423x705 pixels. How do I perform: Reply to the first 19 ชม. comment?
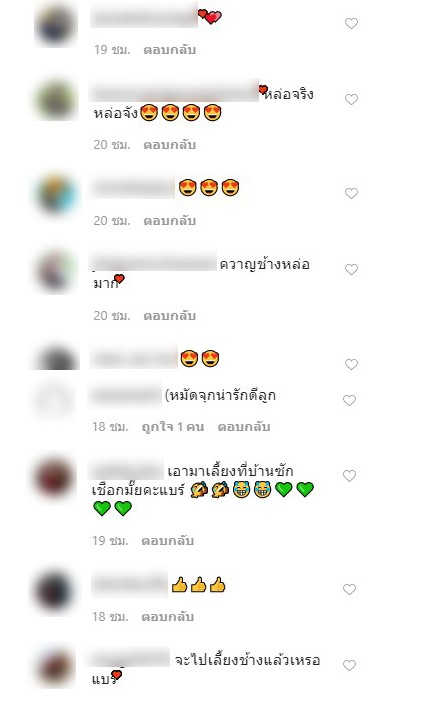(x=169, y=49)
